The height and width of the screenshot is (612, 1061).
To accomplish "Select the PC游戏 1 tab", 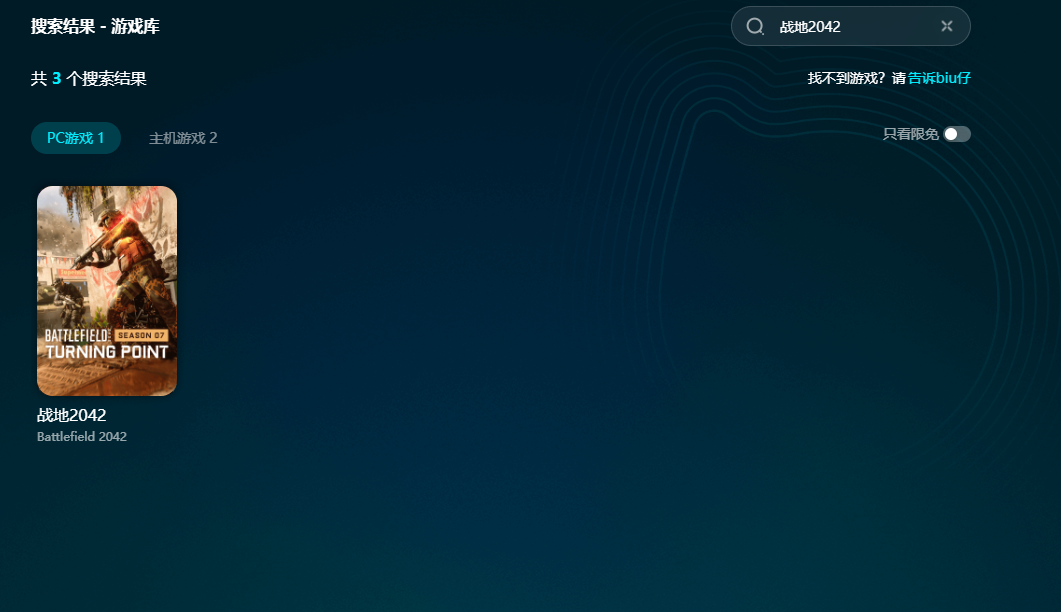I will click(76, 138).
